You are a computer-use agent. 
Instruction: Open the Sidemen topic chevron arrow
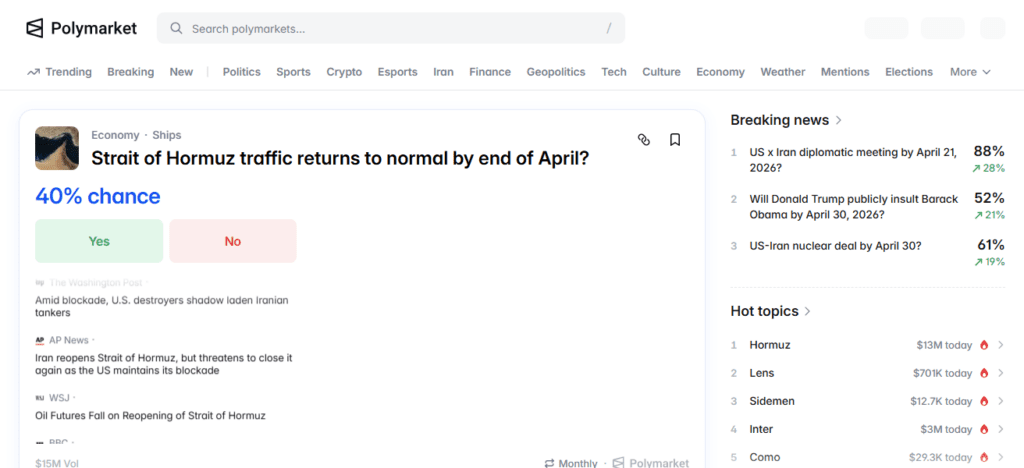1000,401
